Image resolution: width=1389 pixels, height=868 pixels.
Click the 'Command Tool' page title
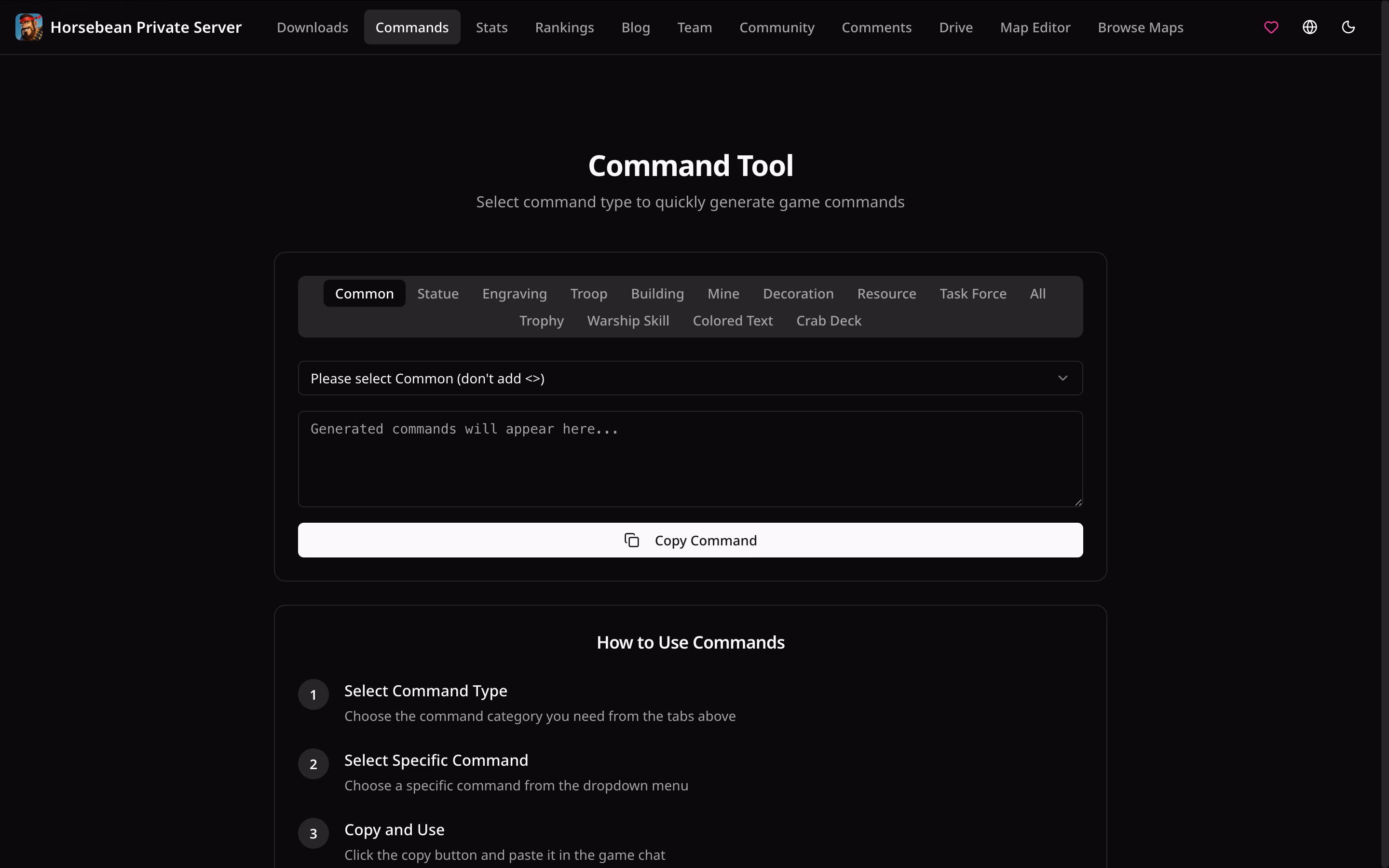(x=691, y=165)
